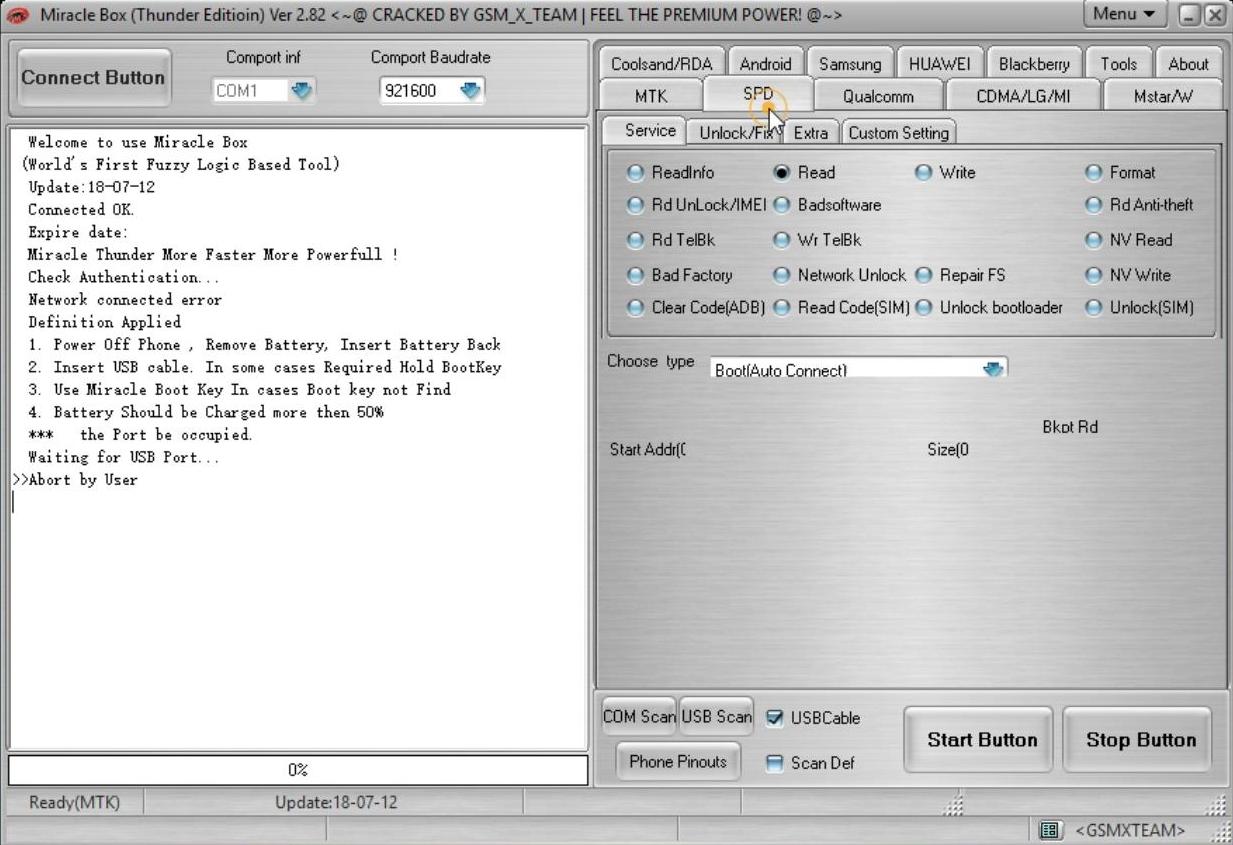Open the Choose type Boot(Auto Connect) dropdown
1233x845 pixels.
[992, 370]
